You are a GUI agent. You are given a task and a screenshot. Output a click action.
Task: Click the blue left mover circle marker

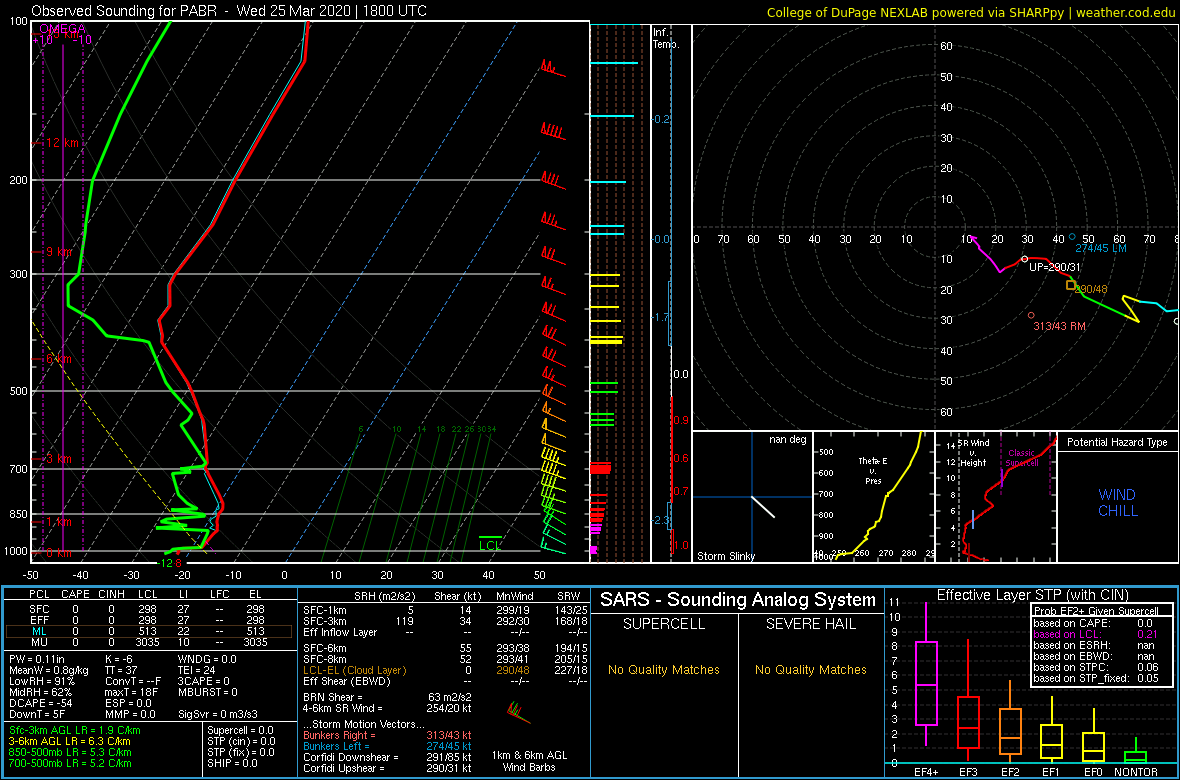click(1072, 236)
